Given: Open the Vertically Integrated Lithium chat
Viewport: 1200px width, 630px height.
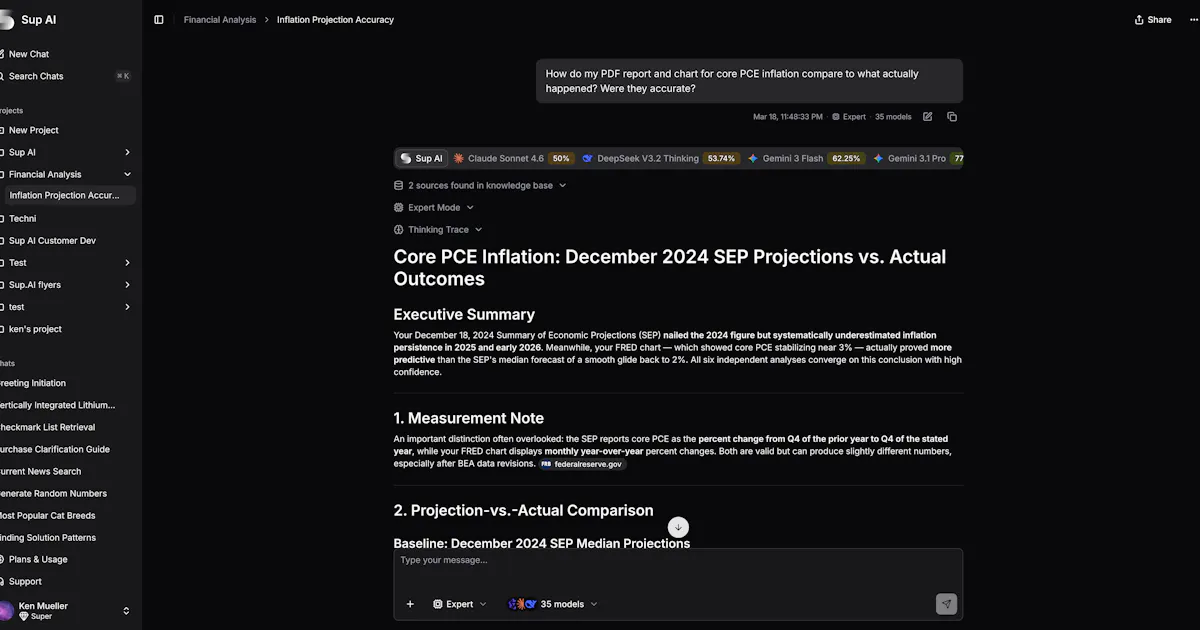Looking at the screenshot, I should click(x=57, y=405).
